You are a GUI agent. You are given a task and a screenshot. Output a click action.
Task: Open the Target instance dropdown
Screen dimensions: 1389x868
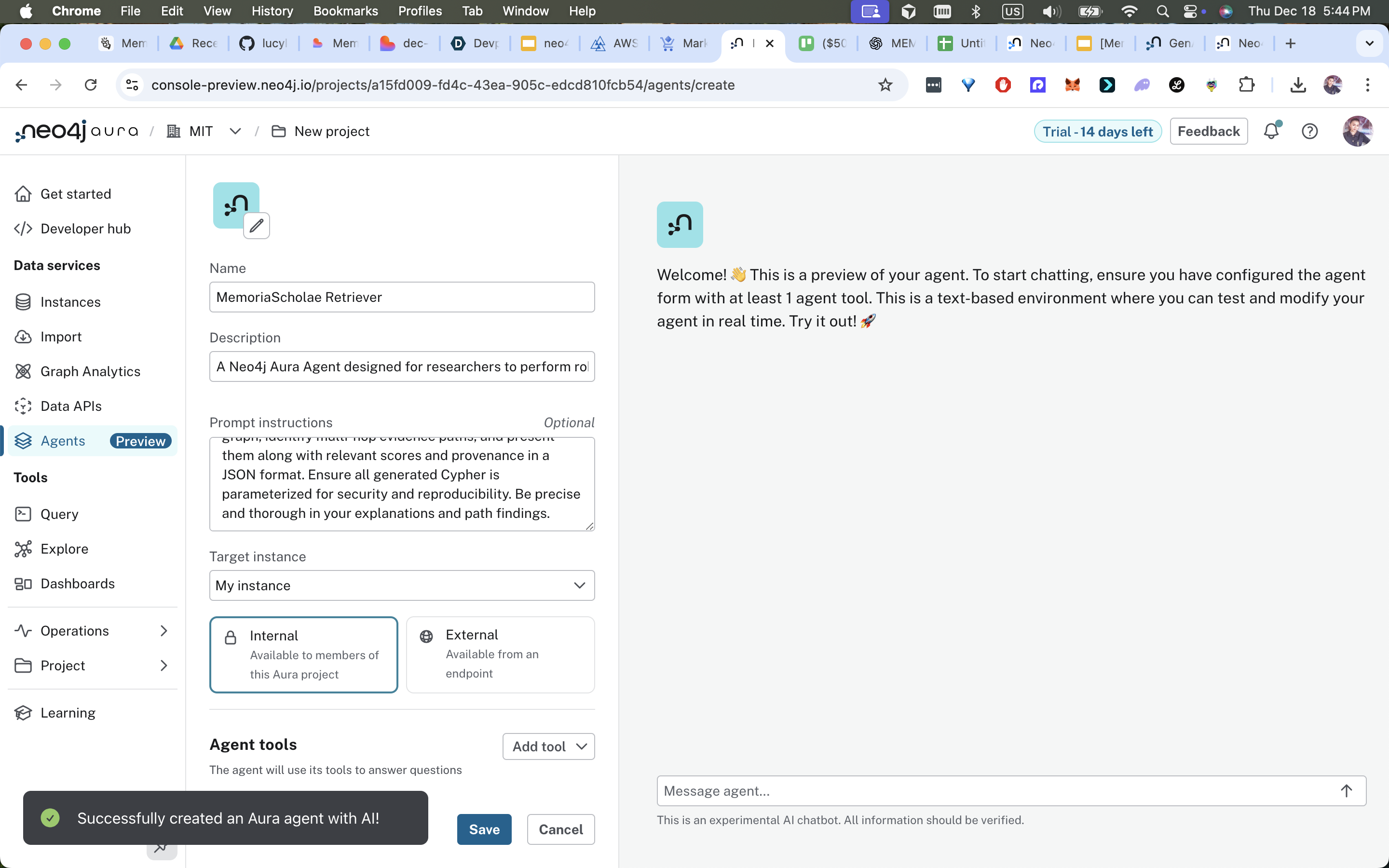click(x=402, y=585)
